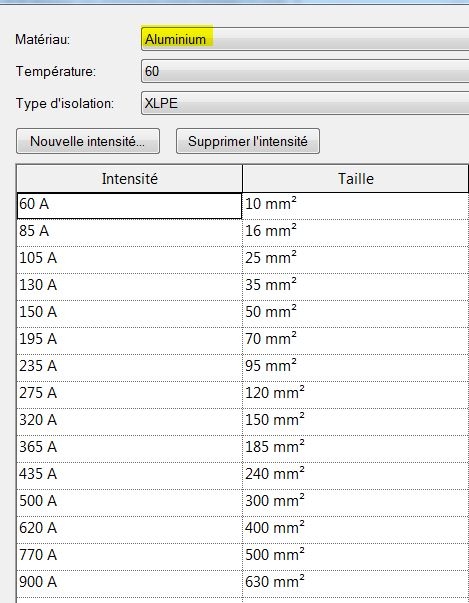
Task: Select the 900 A intensity cell
Action: tap(130, 584)
